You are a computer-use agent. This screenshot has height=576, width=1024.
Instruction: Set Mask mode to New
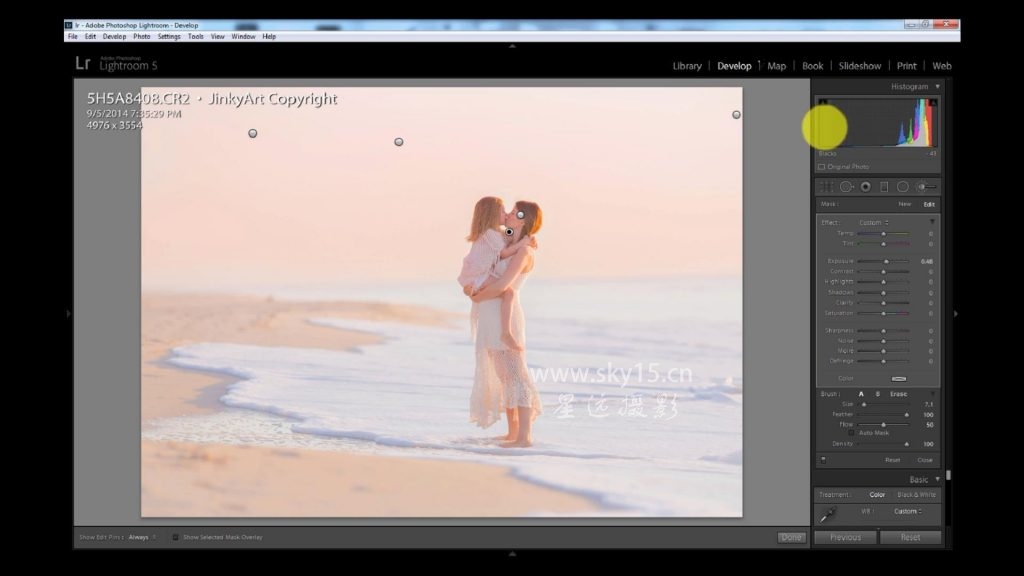click(904, 204)
